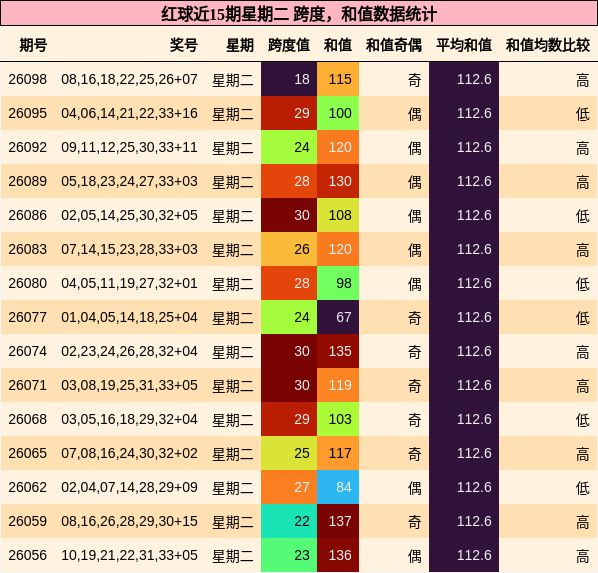Select issue number 26056
The height and width of the screenshot is (573, 598).
(27, 555)
